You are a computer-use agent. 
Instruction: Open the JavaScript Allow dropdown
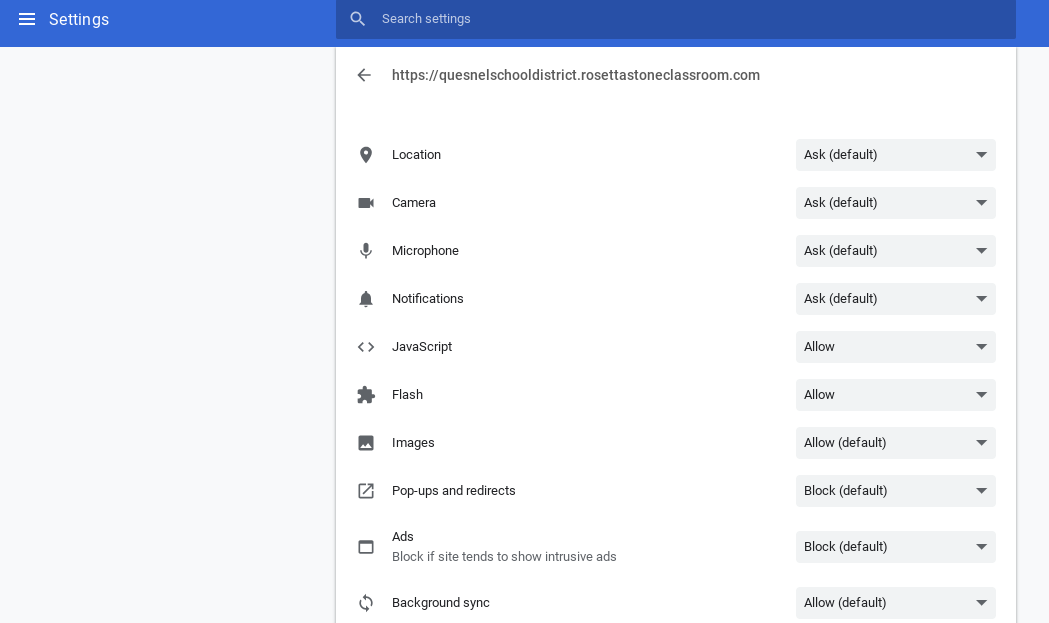895,347
